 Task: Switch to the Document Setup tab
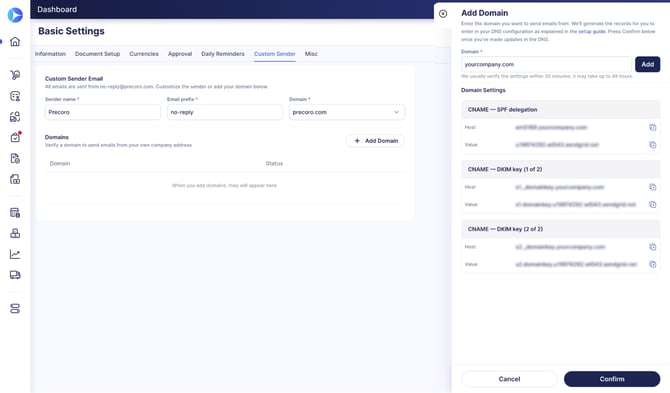click(97, 54)
